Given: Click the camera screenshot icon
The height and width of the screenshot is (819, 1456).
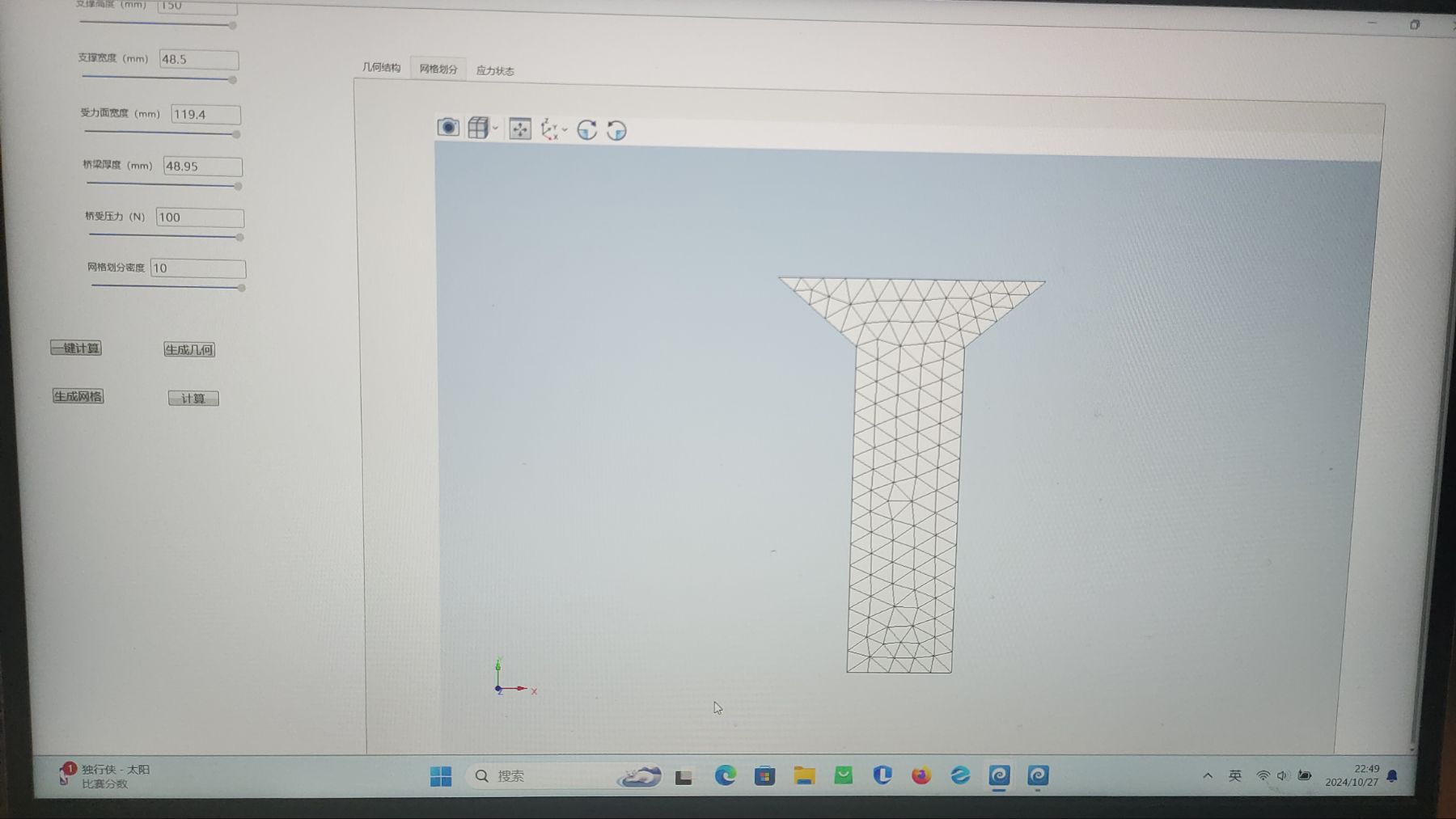Looking at the screenshot, I should 448,128.
